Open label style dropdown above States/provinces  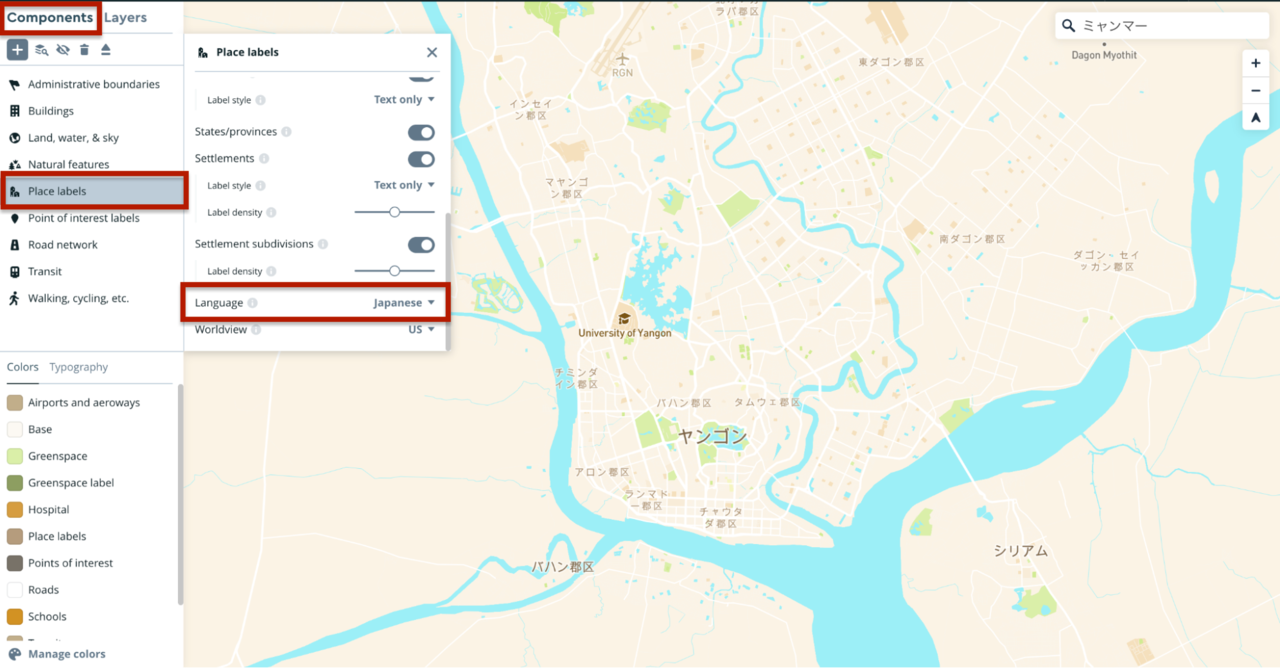click(404, 100)
